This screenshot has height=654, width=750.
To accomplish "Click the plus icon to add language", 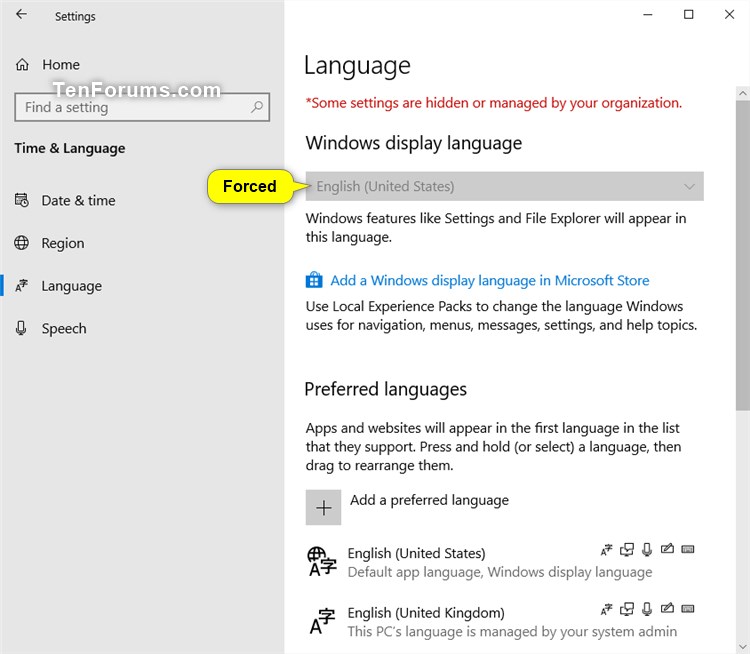I will (323, 507).
